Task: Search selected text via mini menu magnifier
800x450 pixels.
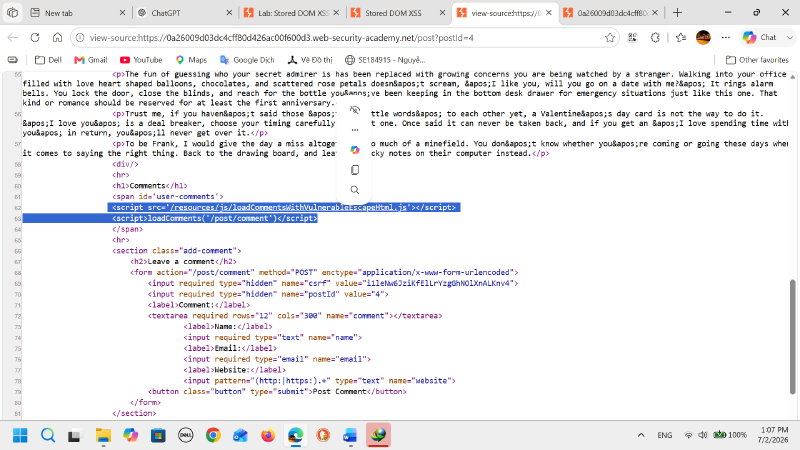Action: click(355, 190)
